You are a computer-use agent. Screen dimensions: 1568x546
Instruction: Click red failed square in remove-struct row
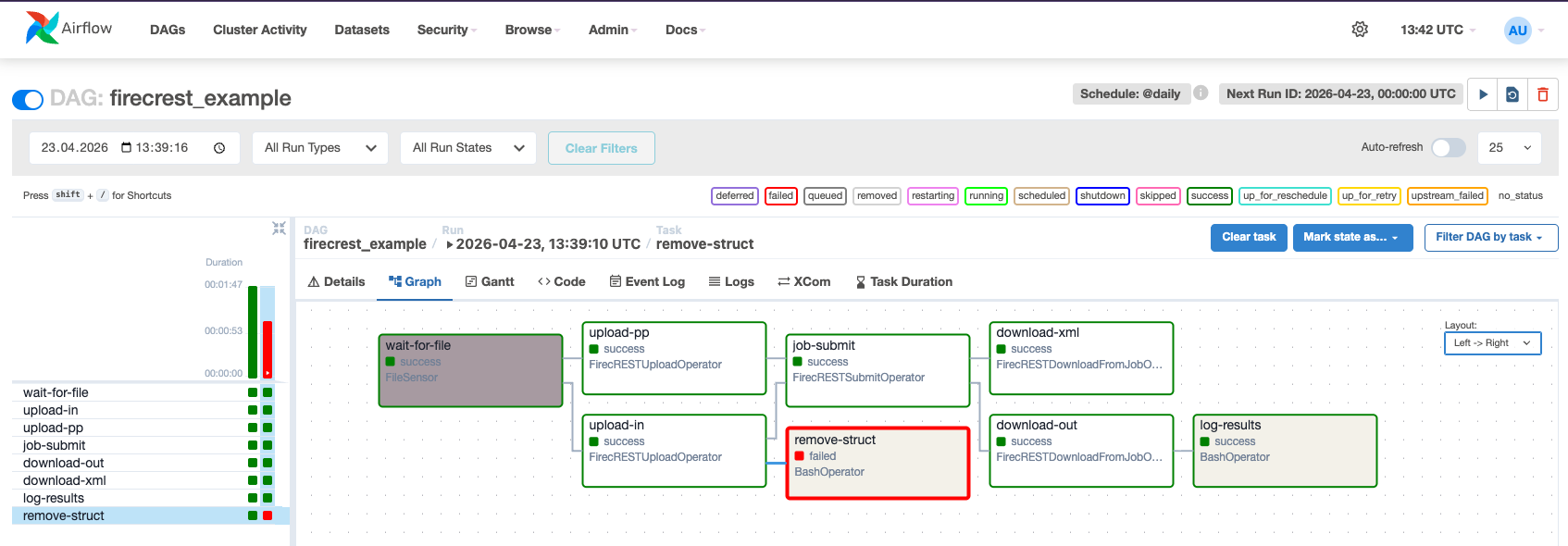[x=268, y=515]
